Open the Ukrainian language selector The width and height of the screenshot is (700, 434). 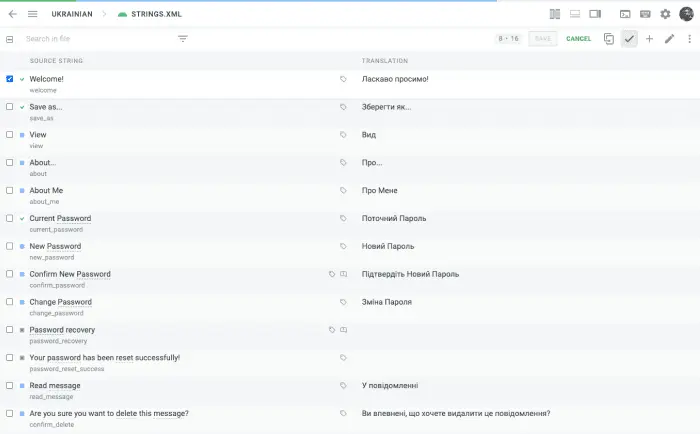tap(72, 14)
